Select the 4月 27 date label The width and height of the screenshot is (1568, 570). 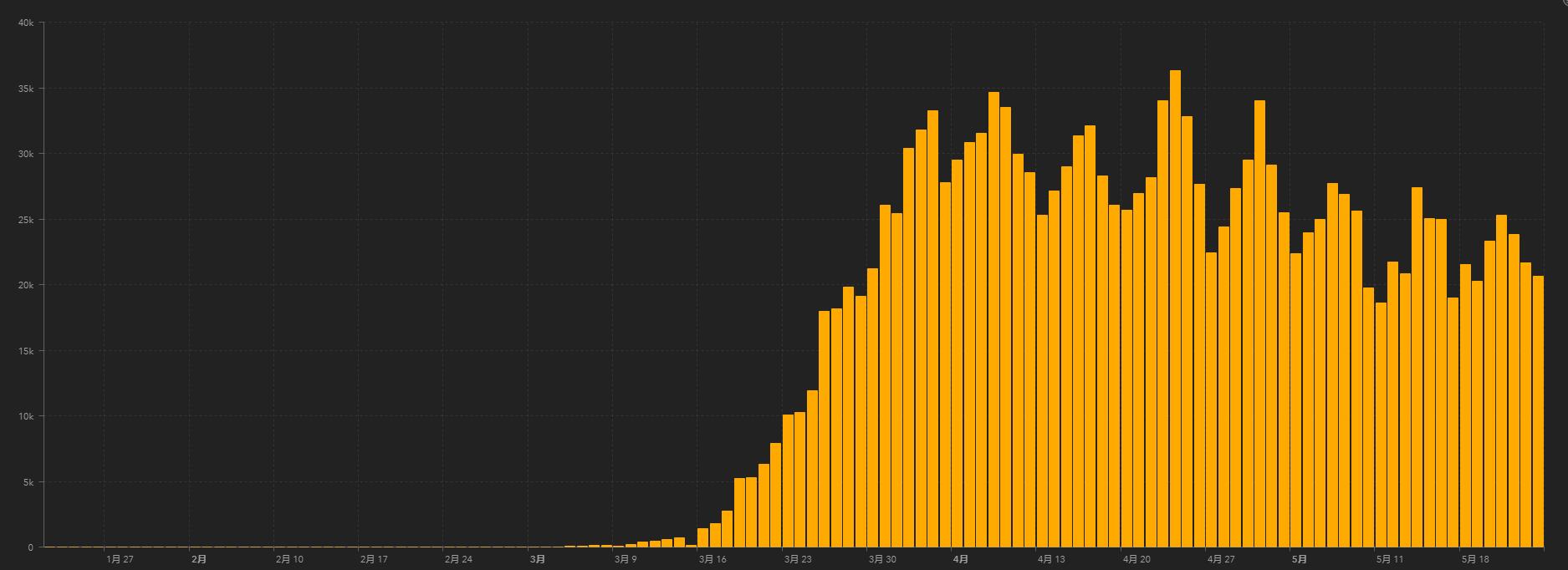(x=1221, y=559)
